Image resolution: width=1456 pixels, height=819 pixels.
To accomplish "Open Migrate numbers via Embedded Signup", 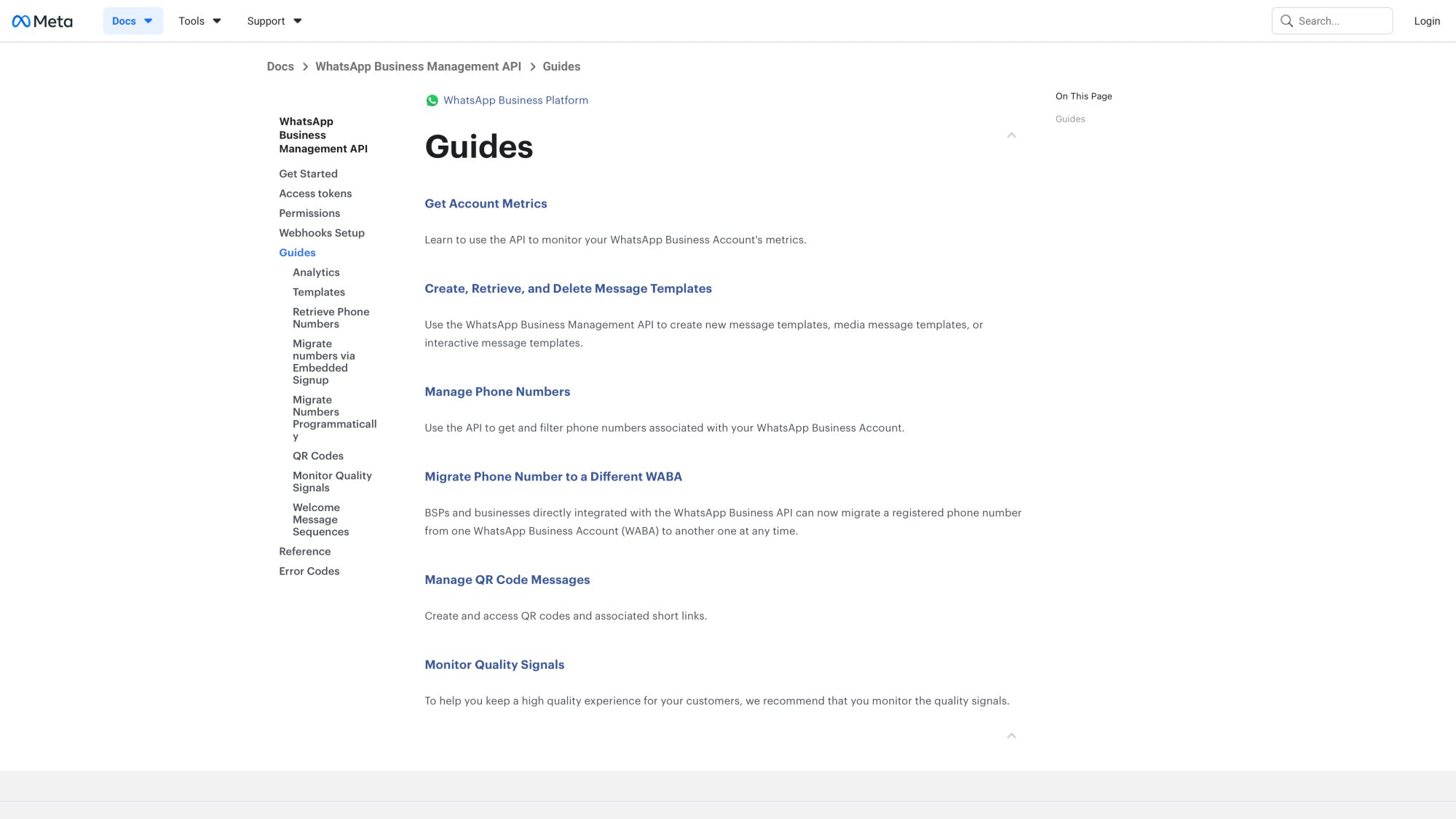I will [x=324, y=362].
